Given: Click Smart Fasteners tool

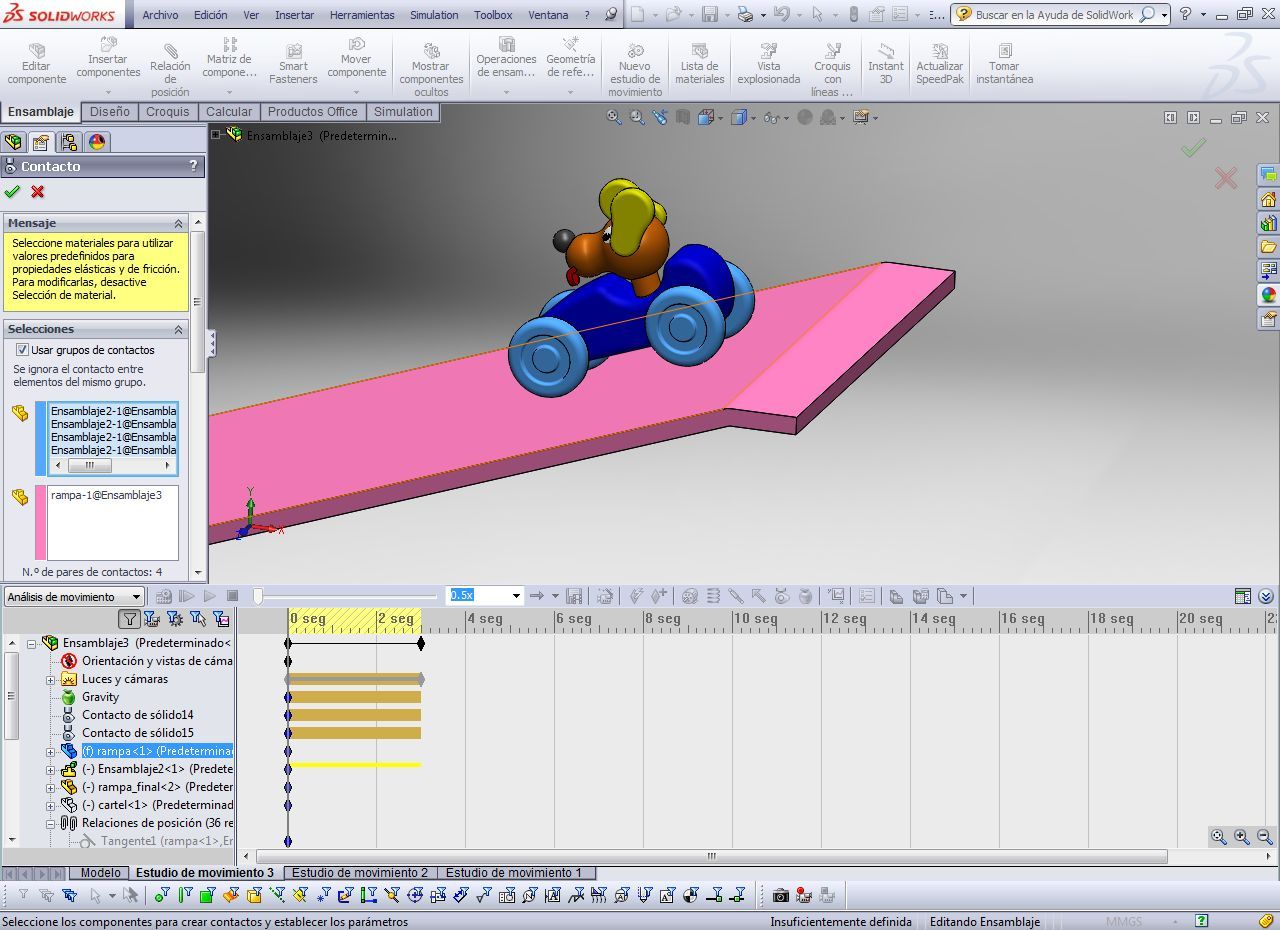Looking at the screenshot, I should (293, 64).
